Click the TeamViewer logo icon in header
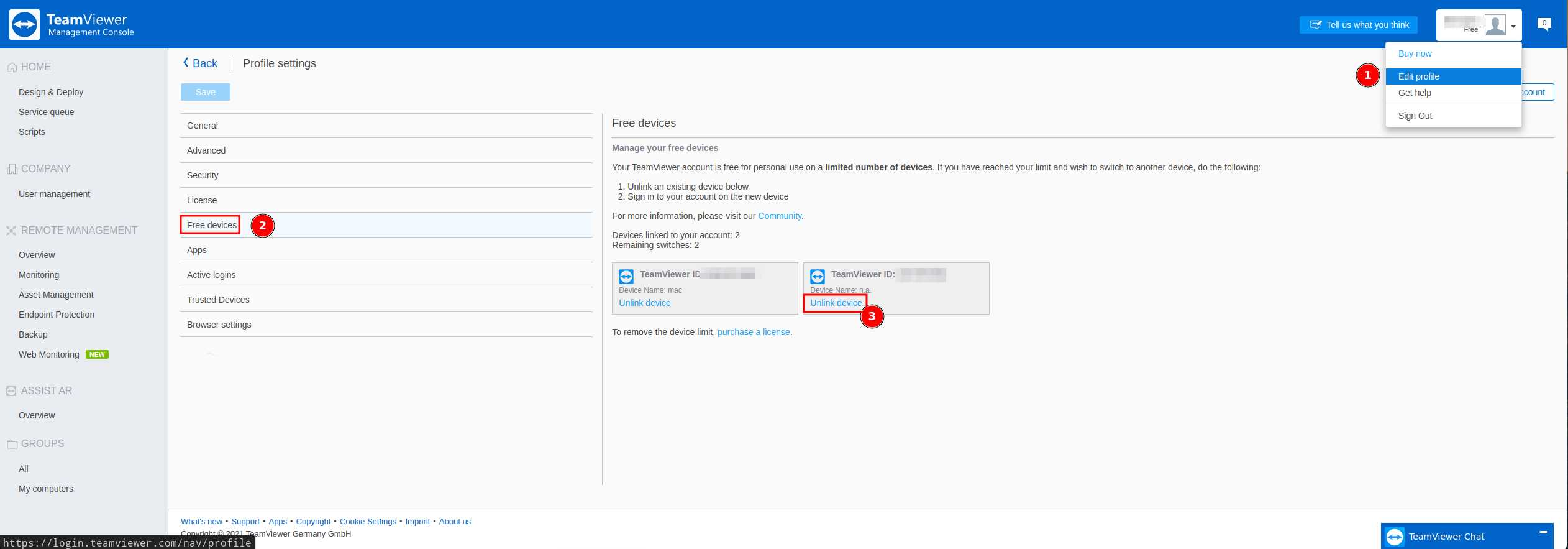The height and width of the screenshot is (549, 1568). tap(25, 25)
